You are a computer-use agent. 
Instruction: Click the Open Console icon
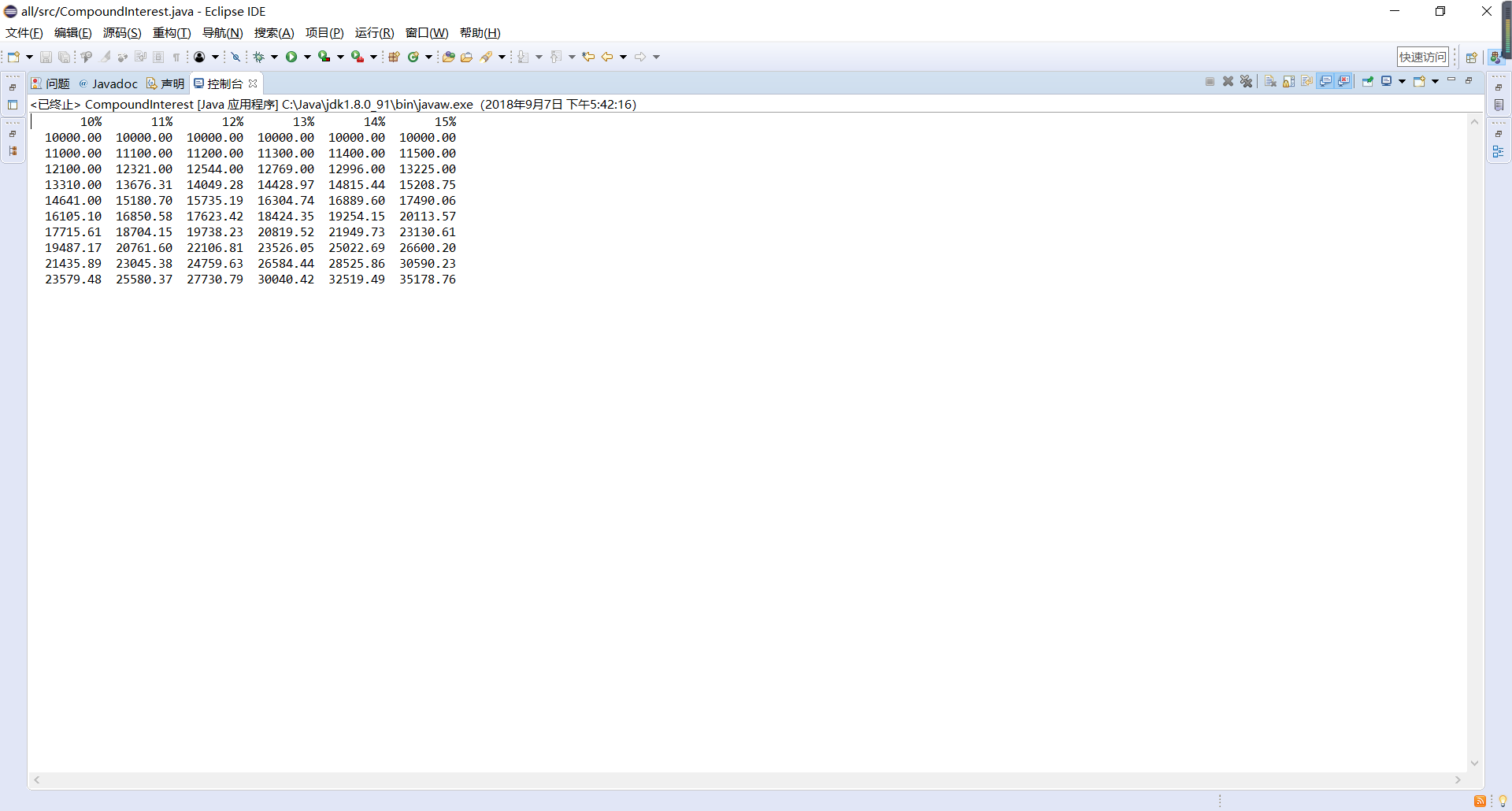[1419, 81]
